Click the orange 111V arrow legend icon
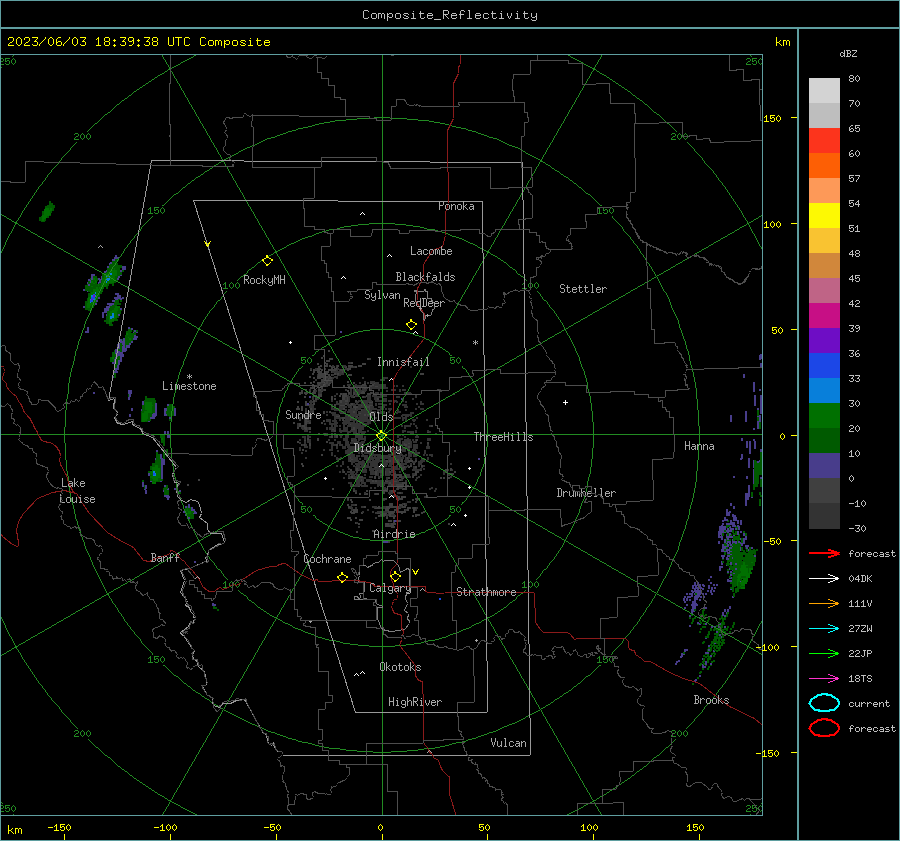 tap(824, 603)
